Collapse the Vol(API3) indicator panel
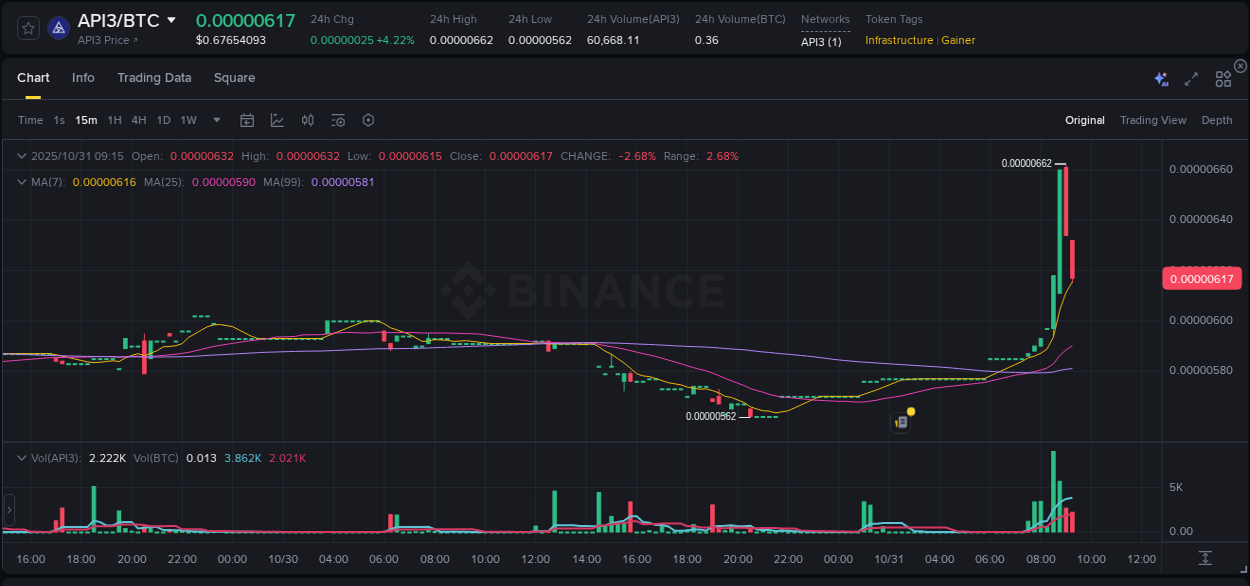The width and height of the screenshot is (1250, 586). (x=21, y=458)
